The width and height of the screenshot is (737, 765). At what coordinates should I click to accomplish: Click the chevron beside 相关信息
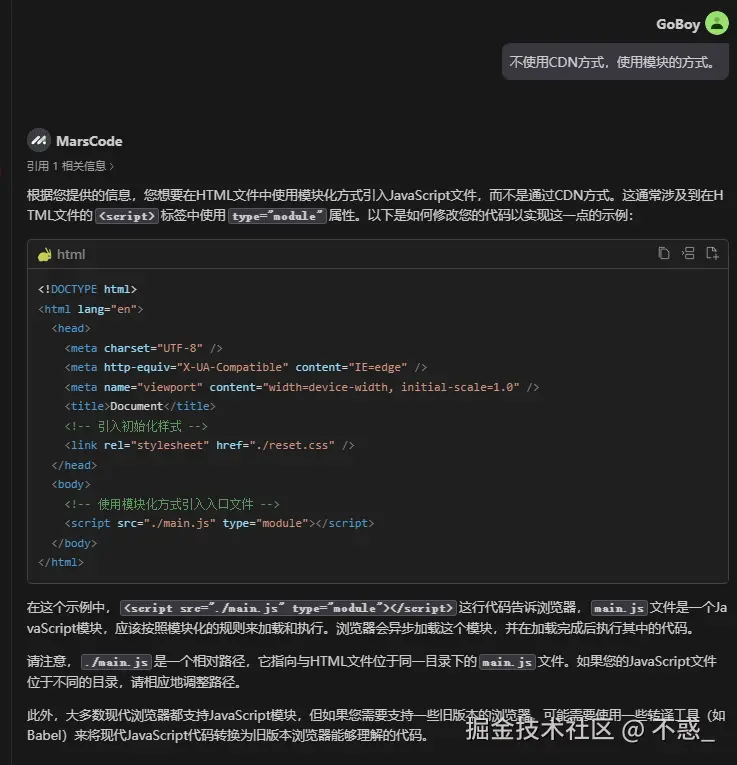point(112,166)
